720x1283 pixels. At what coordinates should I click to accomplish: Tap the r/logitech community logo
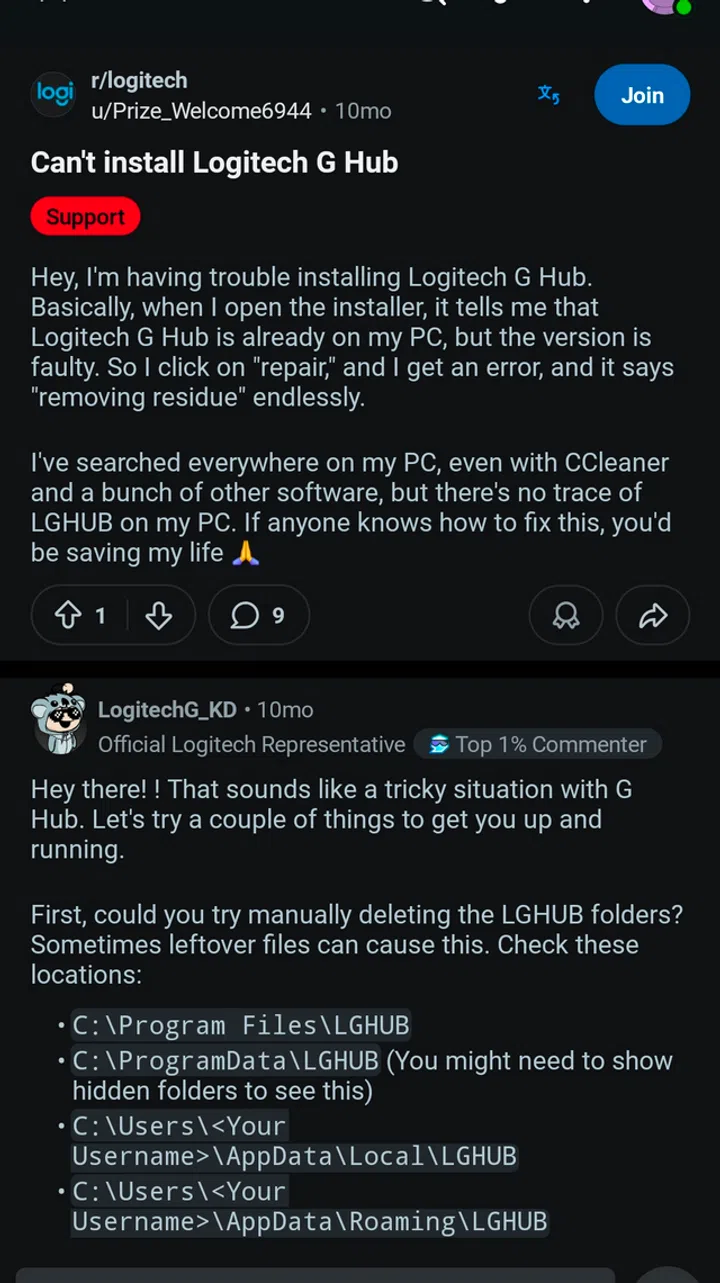pos(53,95)
